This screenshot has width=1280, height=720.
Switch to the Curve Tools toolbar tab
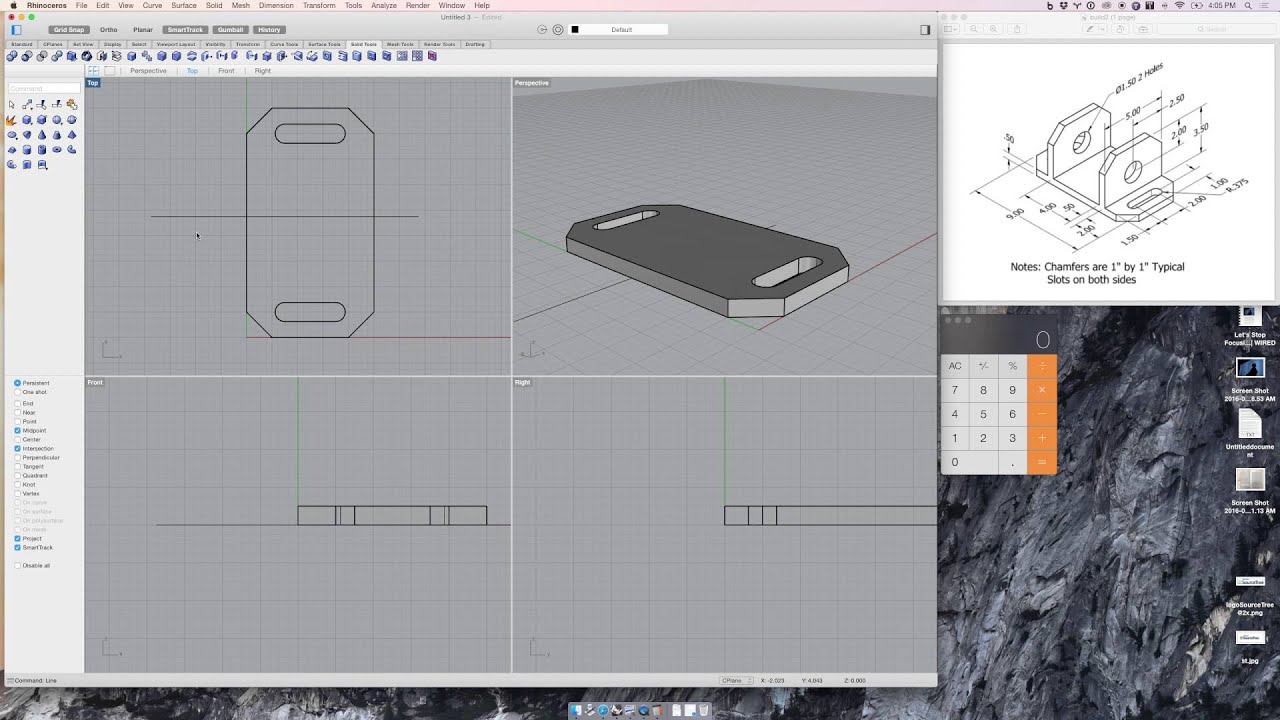tap(284, 44)
